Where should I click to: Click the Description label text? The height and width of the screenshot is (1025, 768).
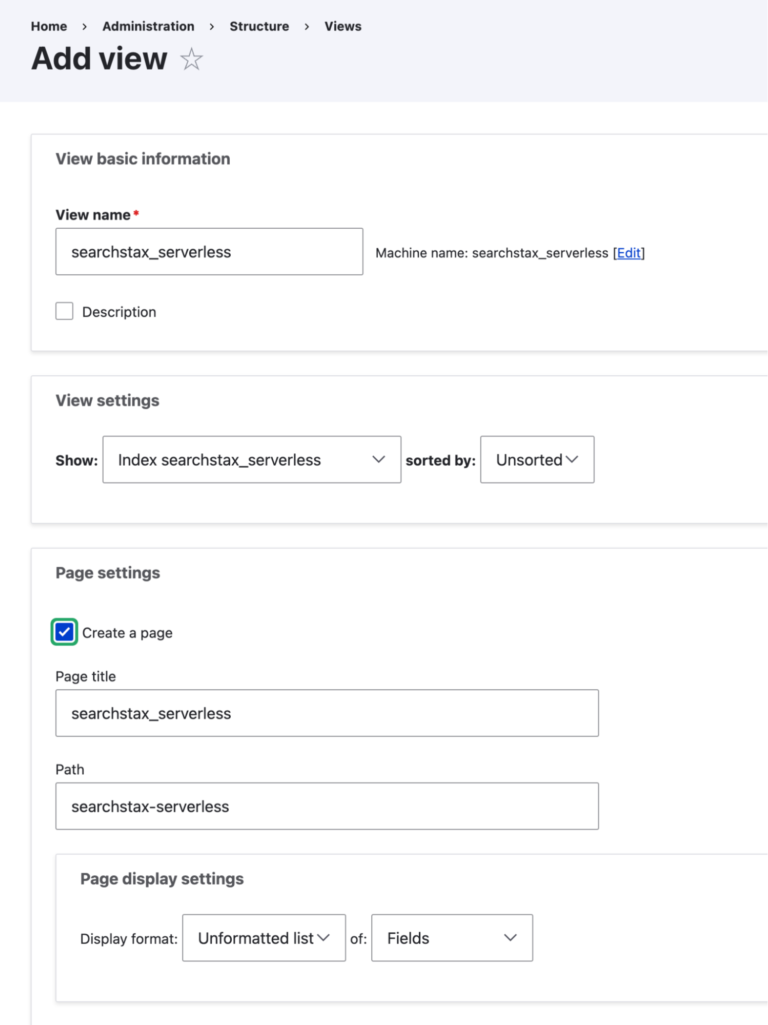coord(119,312)
